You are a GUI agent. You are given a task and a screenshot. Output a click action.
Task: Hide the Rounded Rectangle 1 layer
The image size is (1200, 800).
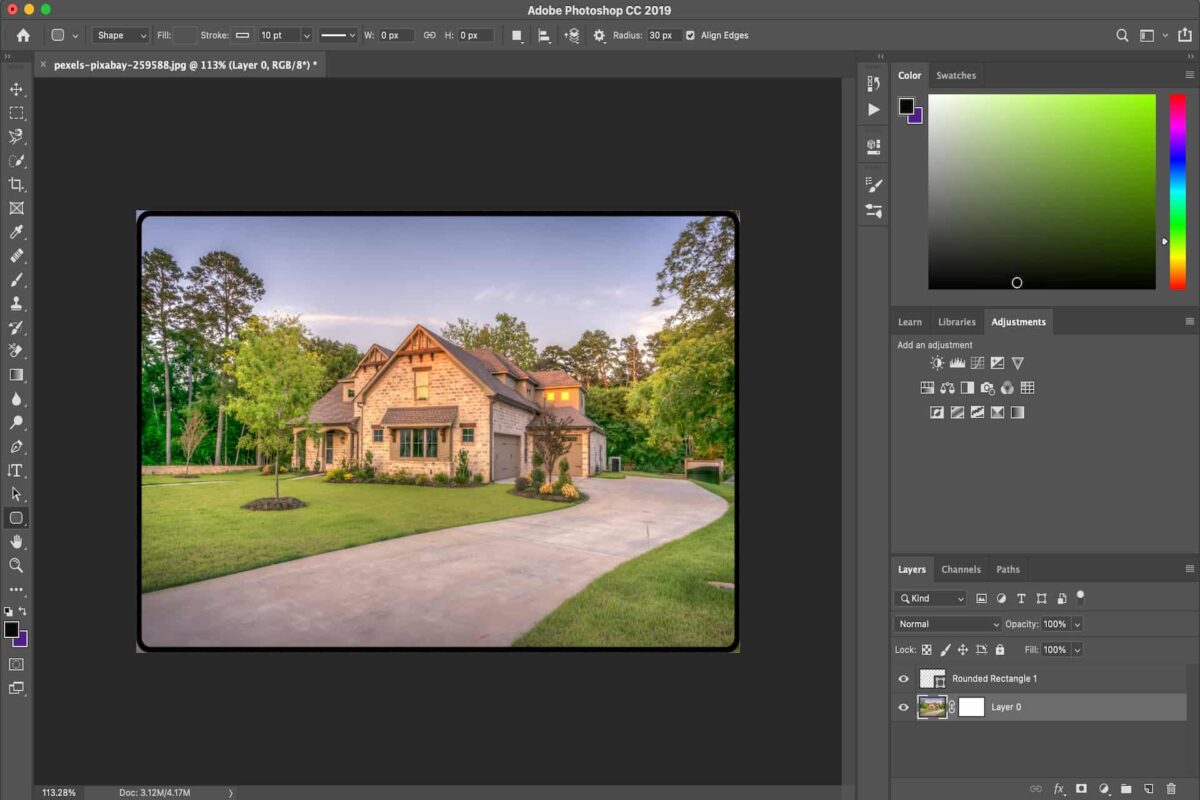pos(903,678)
